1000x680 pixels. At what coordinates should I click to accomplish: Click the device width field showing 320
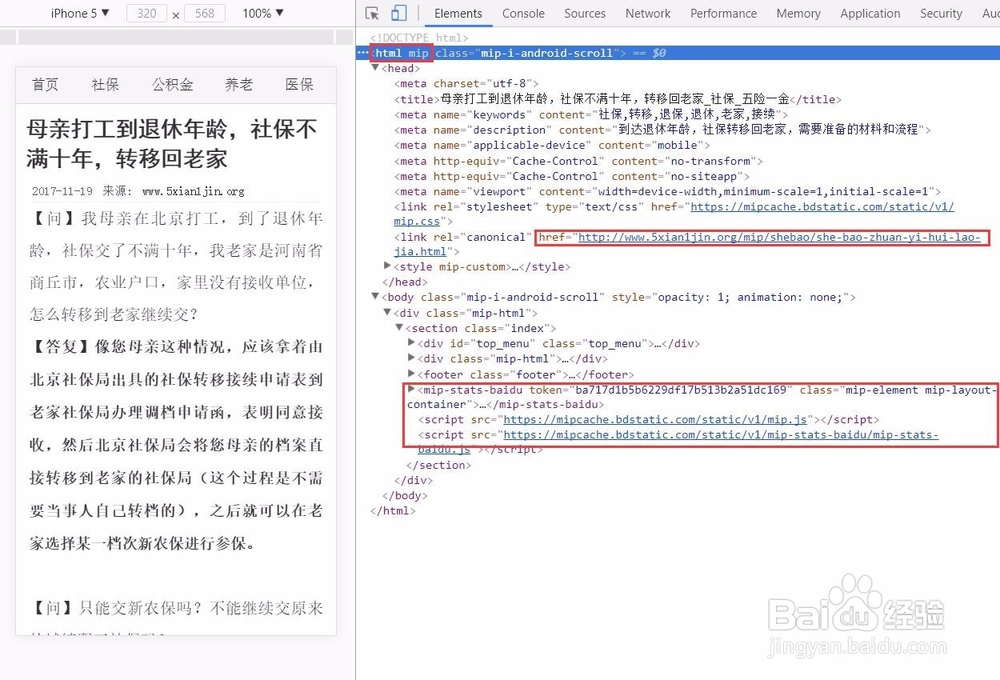coord(147,12)
